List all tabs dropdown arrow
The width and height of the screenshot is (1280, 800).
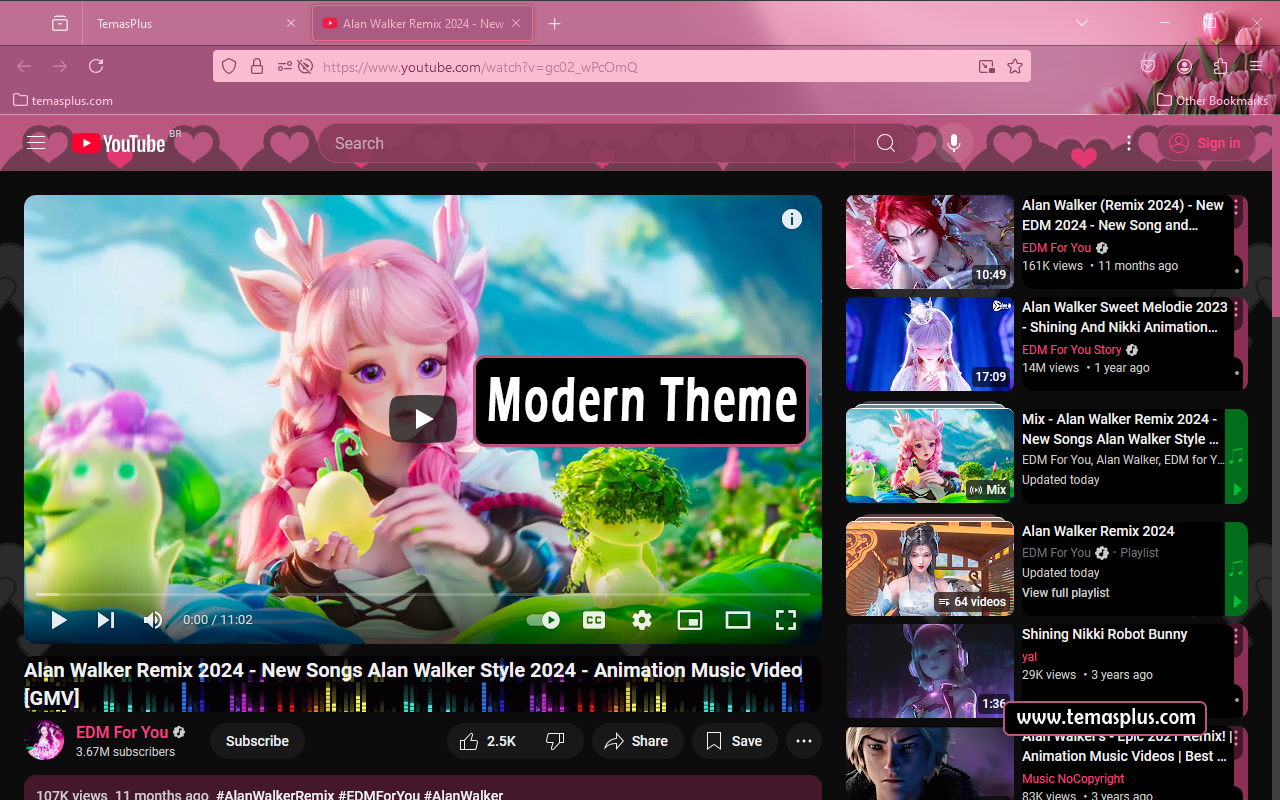pyautogui.click(x=1082, y=22)
